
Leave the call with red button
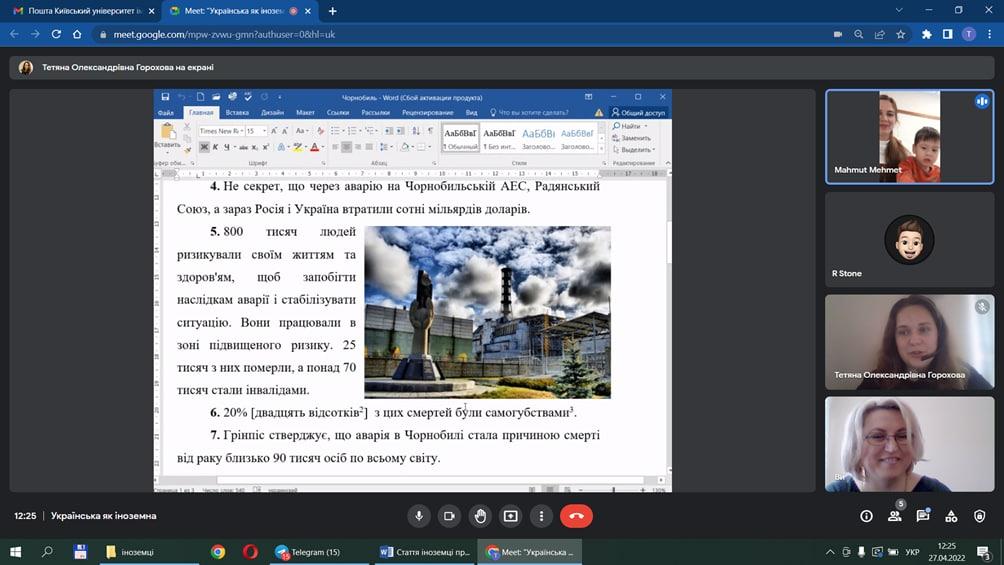pyautogui.click(x=576, y=516)
